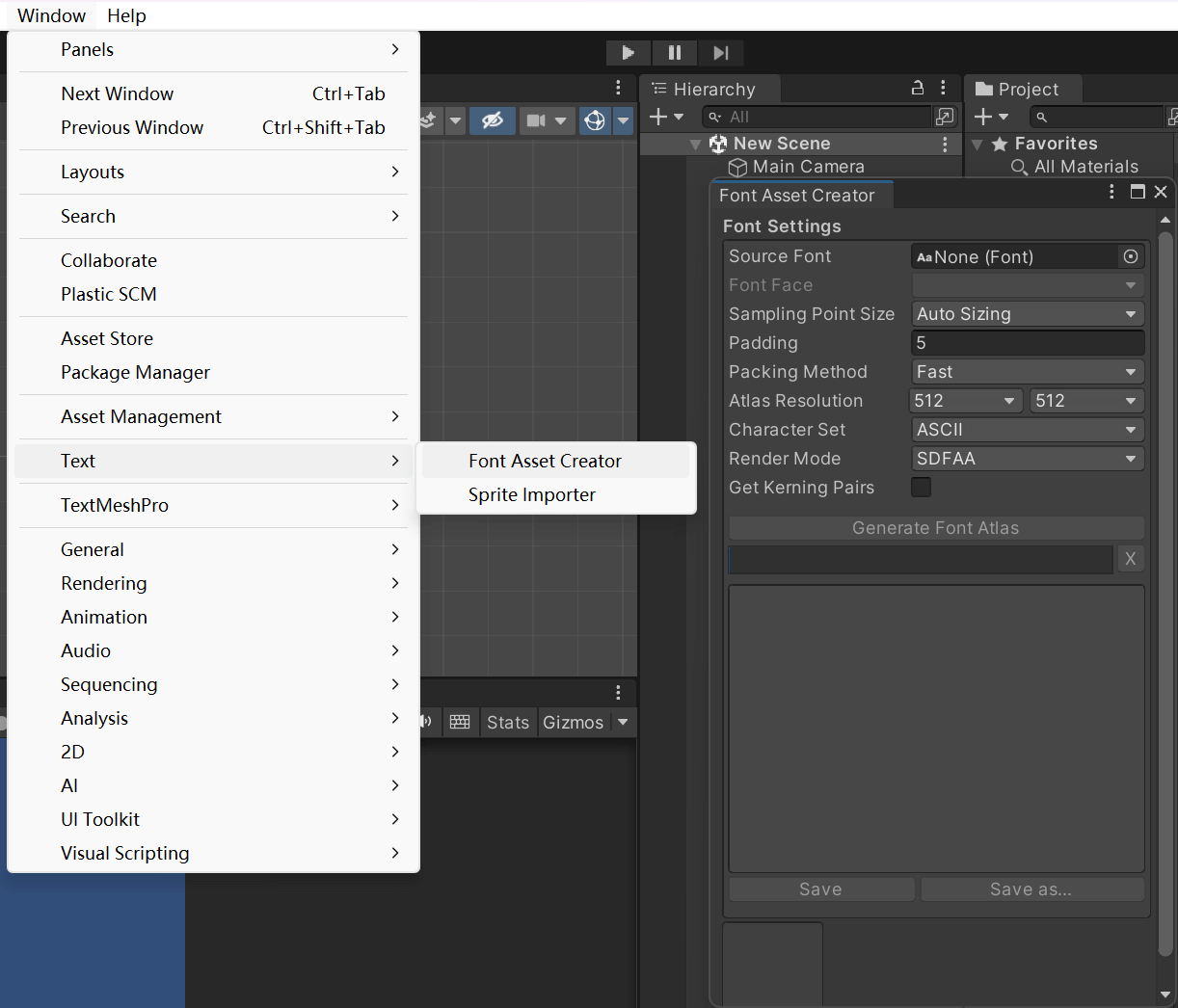This screenshot has width=1178, height=1008.
Task: Click the plus icon to create GameObject
Action: [659, 117]
